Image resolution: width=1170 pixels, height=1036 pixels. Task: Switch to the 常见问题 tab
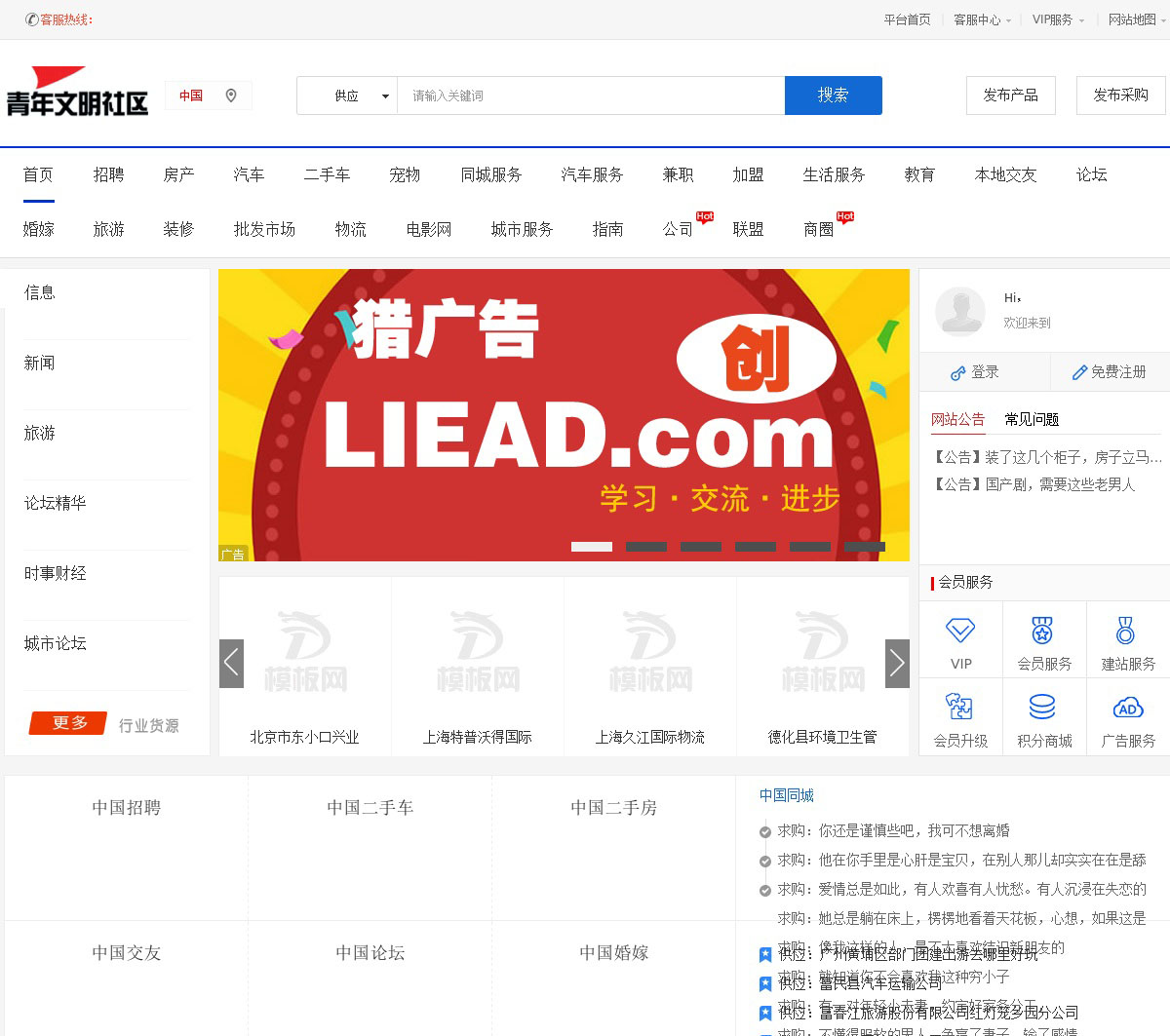[1032, 420]
